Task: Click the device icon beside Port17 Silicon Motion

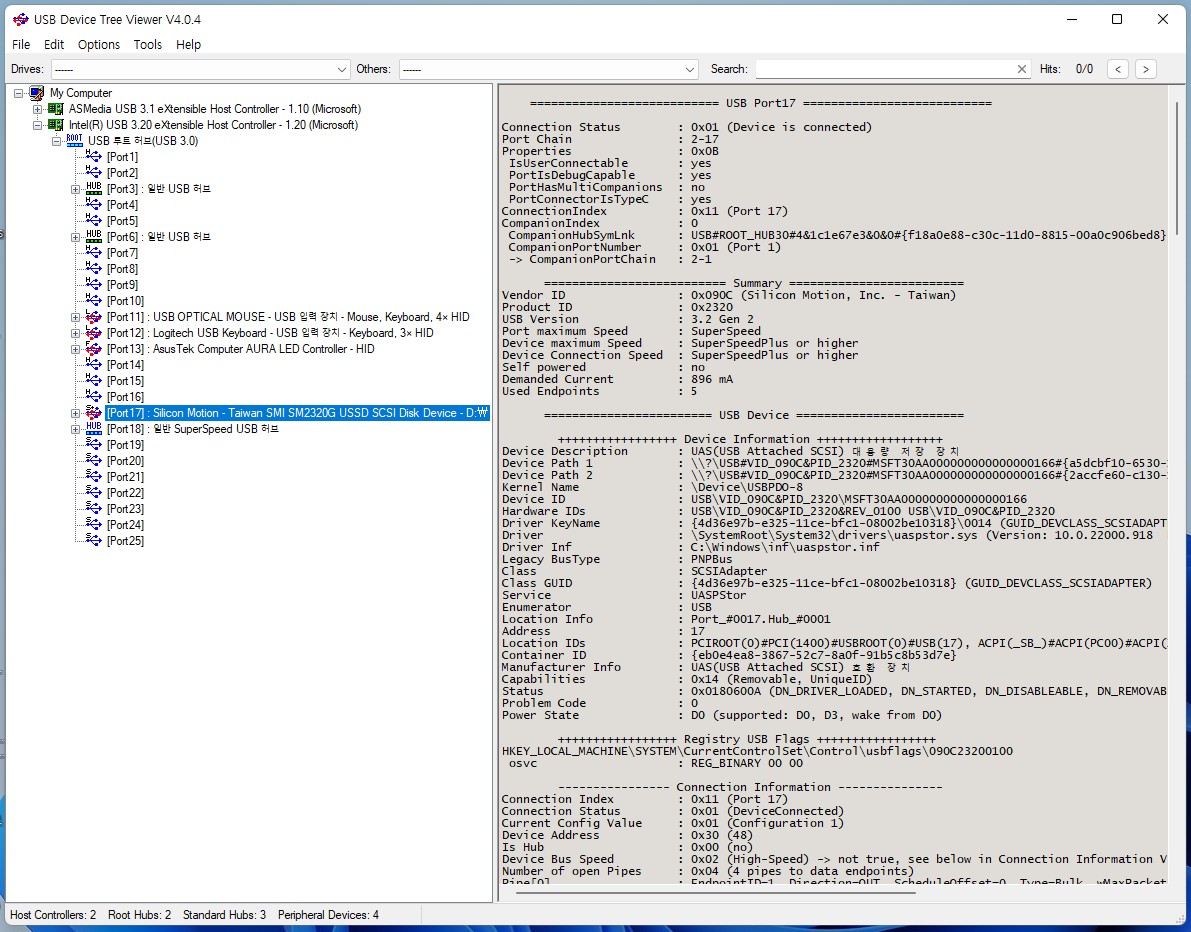Action: pos(93,412)
